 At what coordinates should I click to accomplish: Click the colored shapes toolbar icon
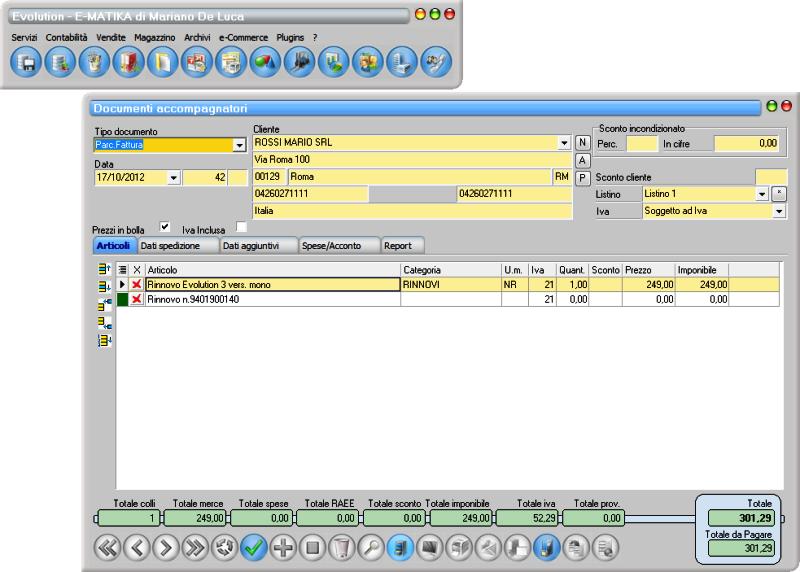click(x=265, y=62)
